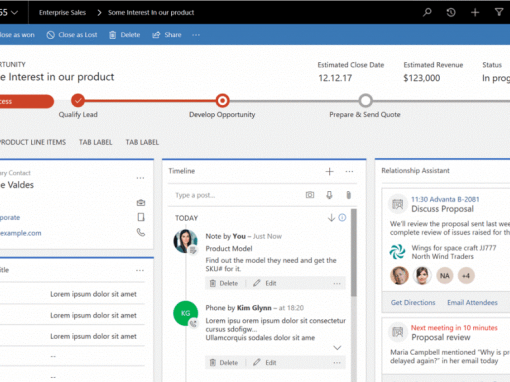This screenshot has height=382, width=510.
Task: Open the advanced filter funnel icon
Action: [x=499, y=12]
